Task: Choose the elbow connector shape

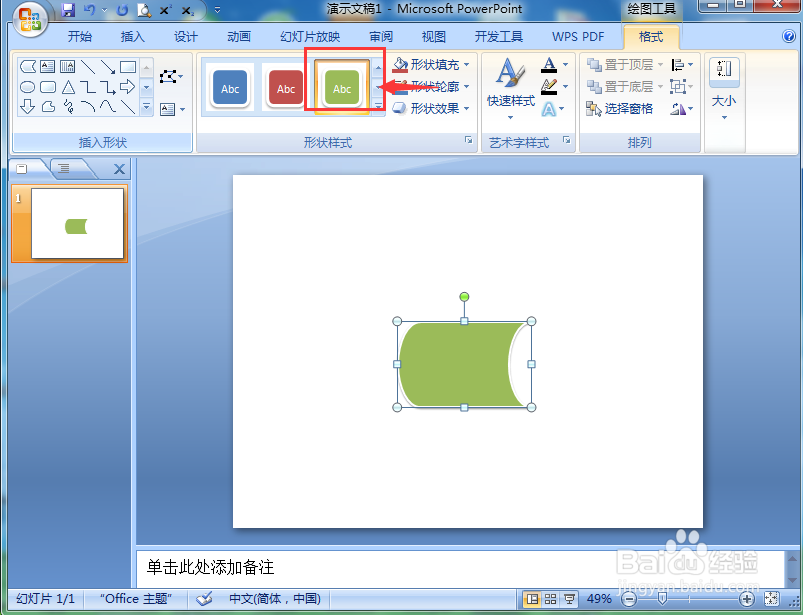Action: pos(88,87)
